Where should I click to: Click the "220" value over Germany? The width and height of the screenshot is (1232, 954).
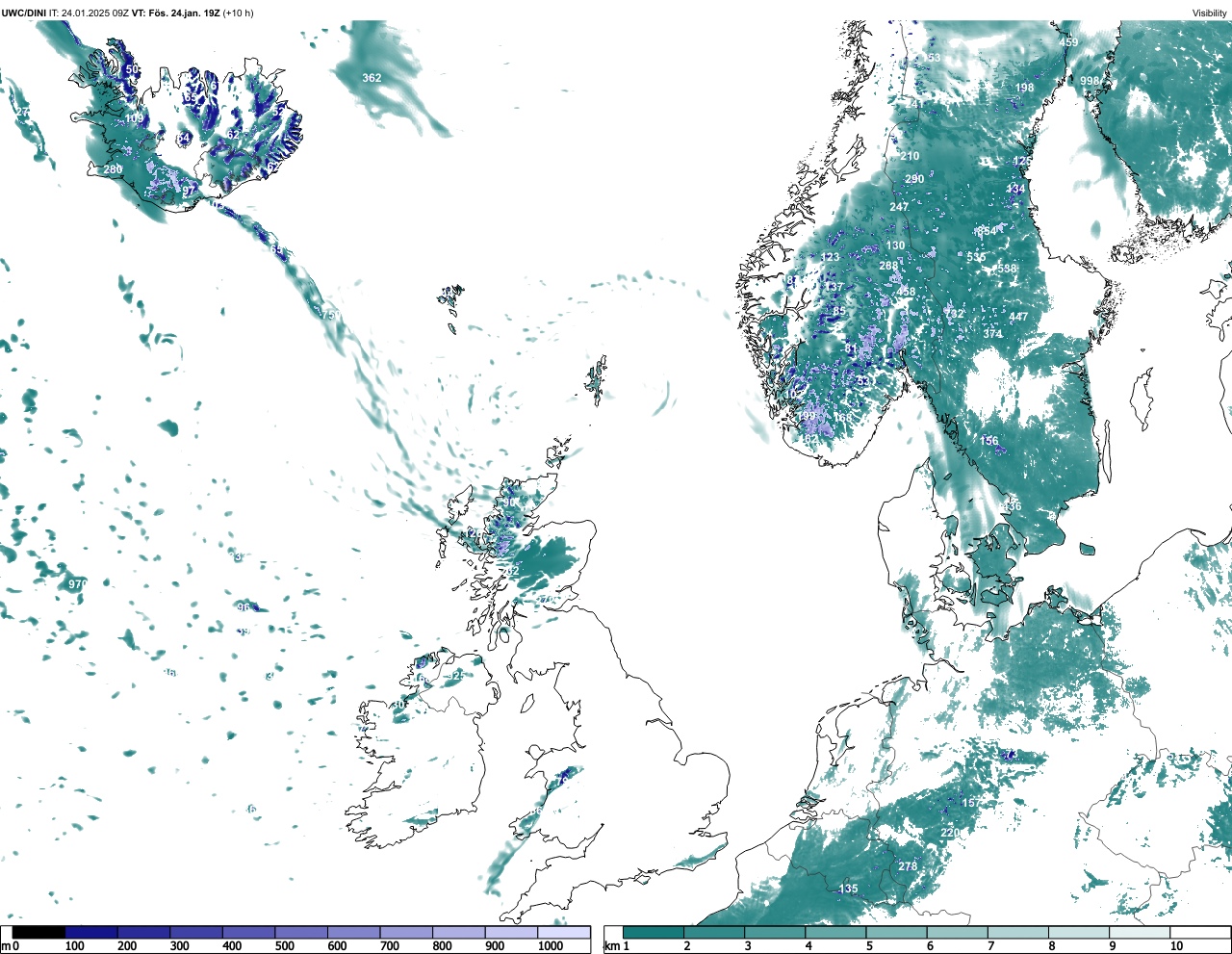coord(950,833)
